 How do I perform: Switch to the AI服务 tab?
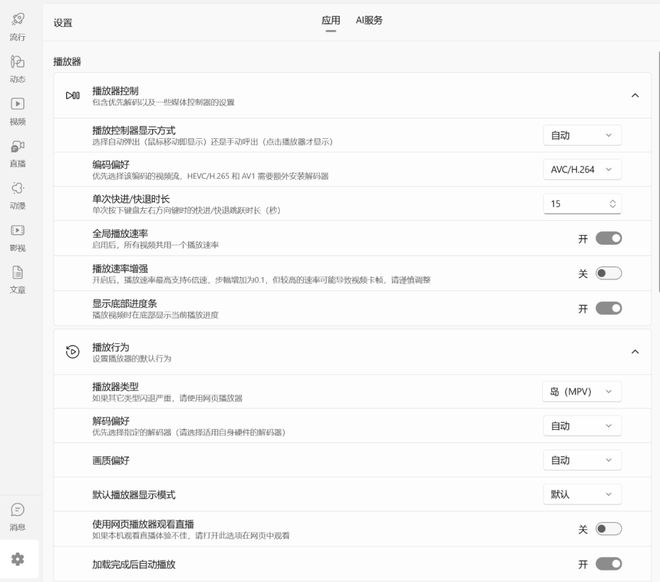click(x=369, y=20)
